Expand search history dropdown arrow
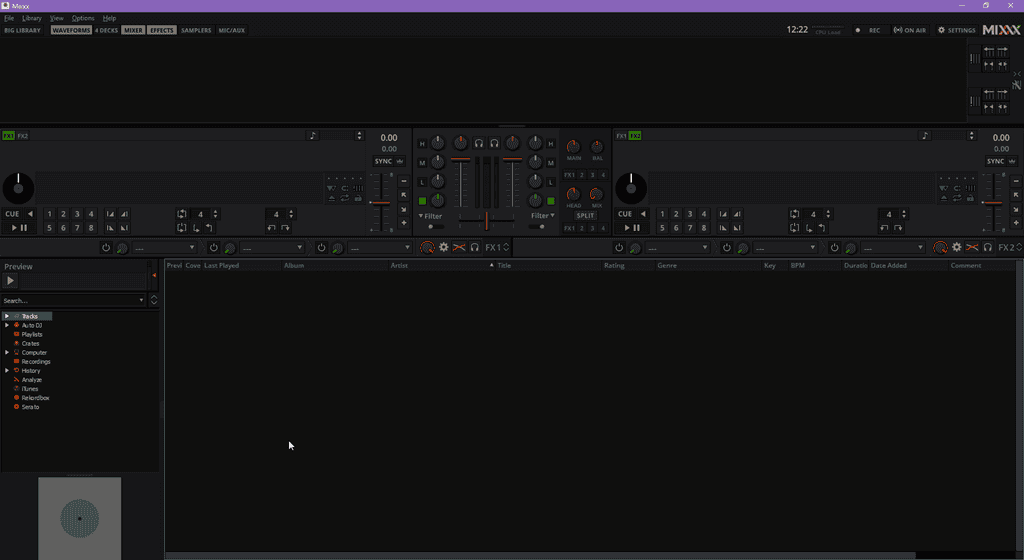1024x560 pixels. tap(141, 300)
